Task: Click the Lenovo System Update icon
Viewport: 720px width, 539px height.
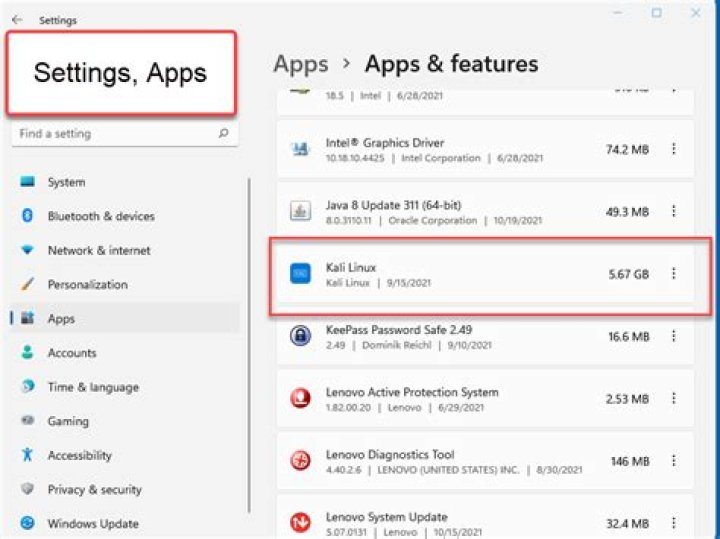Action: 300,523
